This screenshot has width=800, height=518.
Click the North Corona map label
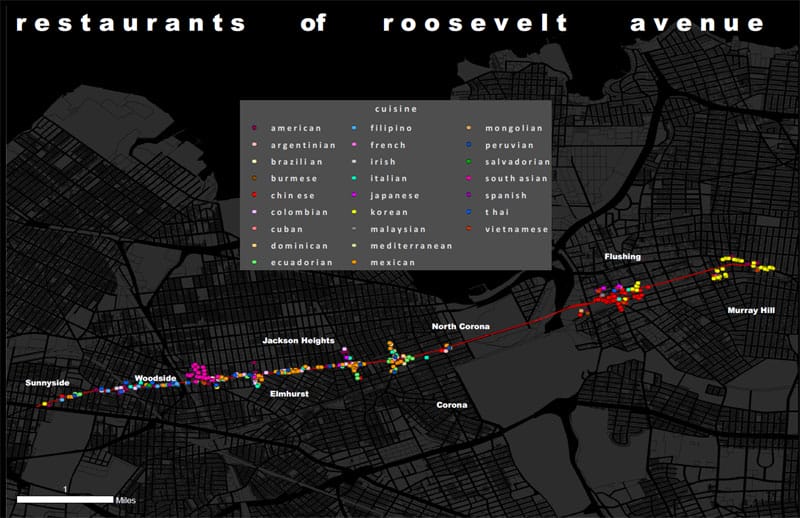pos(461,326)
